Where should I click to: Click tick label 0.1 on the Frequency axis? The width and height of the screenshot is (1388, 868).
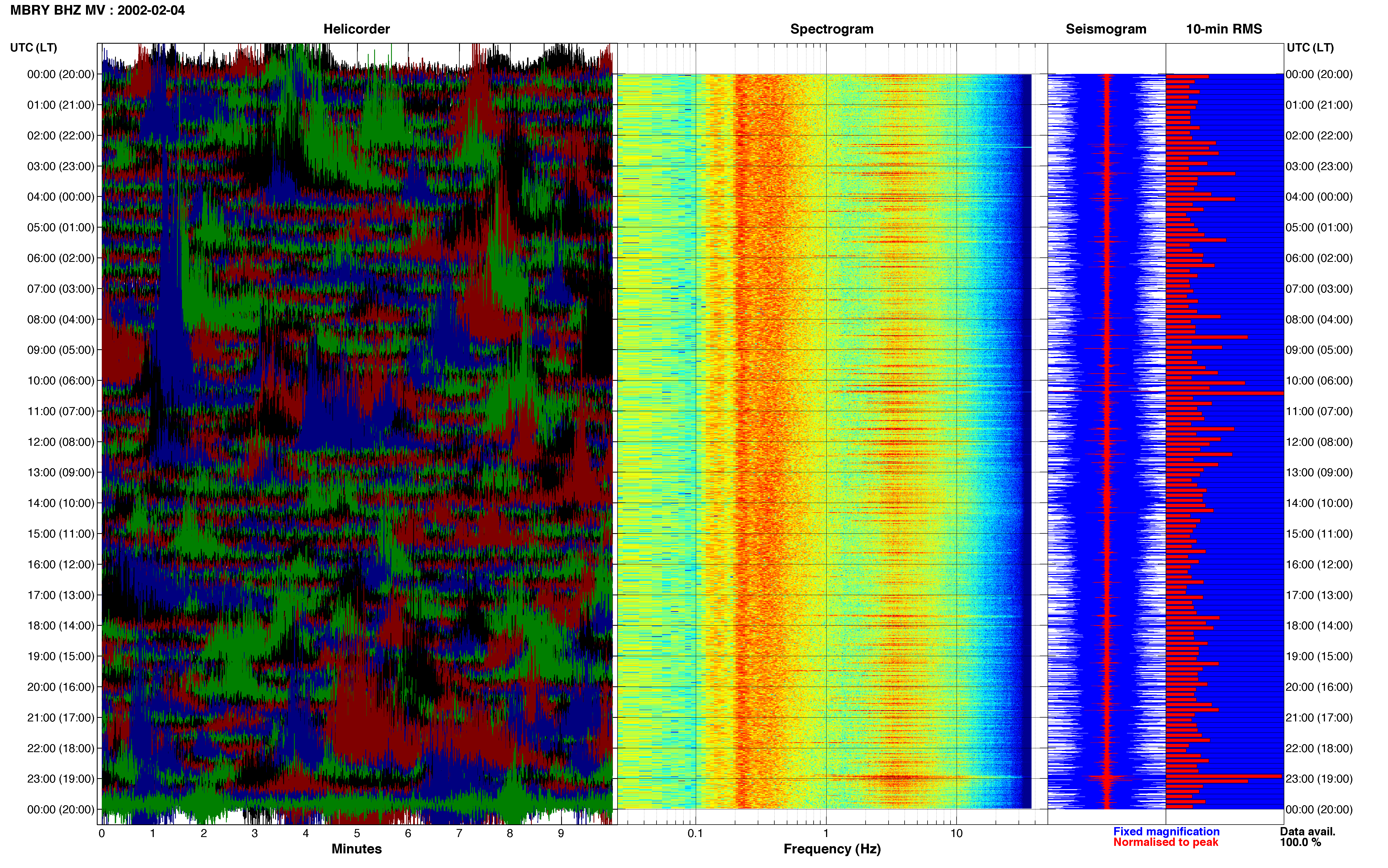(695, 833)
